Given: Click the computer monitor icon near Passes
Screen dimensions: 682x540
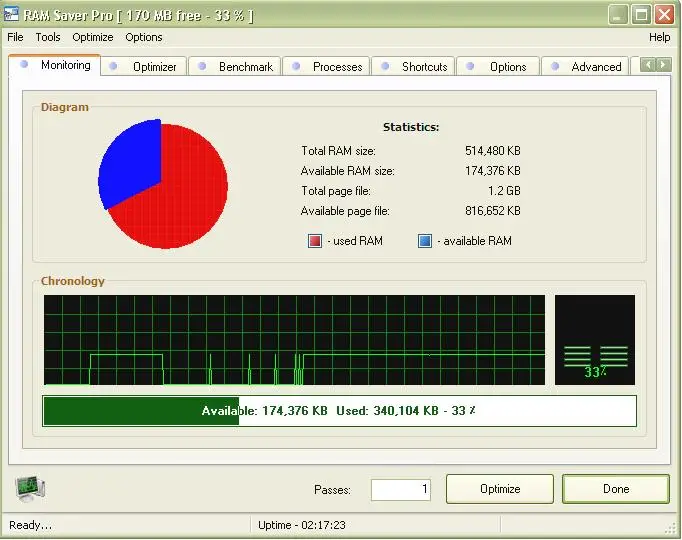Looking at the screenshot, I should (x=30, y=488).
